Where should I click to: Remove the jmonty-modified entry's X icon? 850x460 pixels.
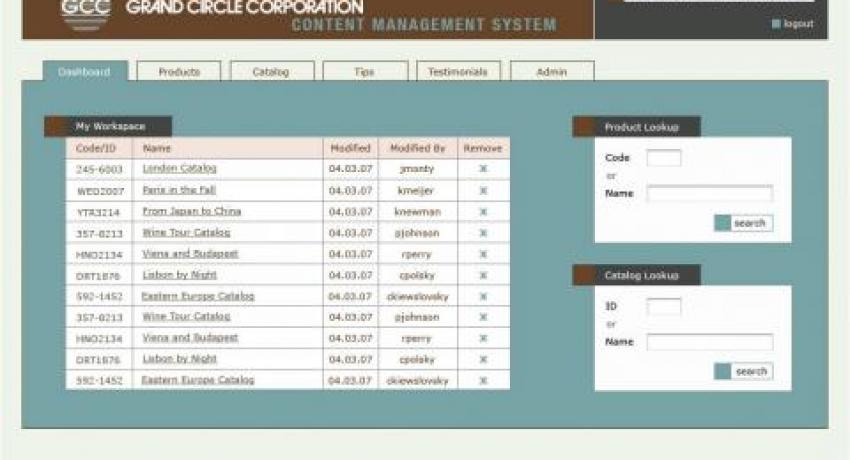(x=483, y=169)
